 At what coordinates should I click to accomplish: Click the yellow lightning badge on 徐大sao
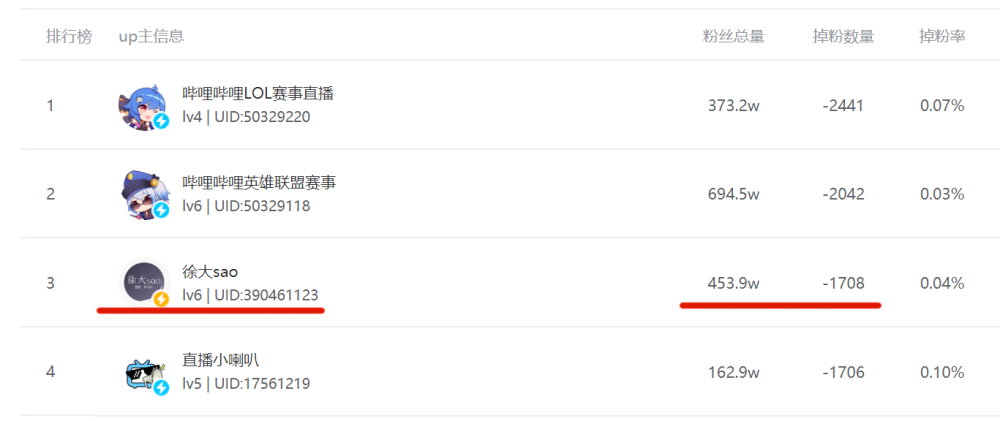[161, 298]
